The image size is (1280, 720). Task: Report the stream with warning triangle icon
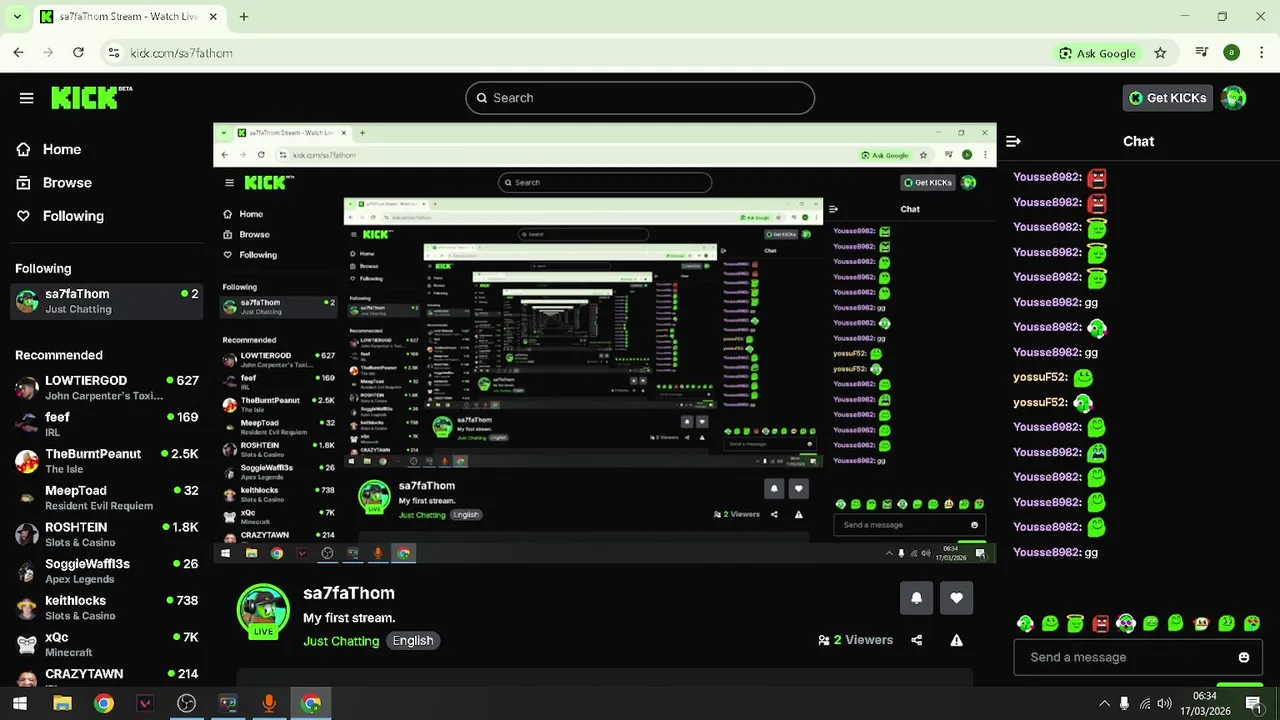tap(956, 640)
